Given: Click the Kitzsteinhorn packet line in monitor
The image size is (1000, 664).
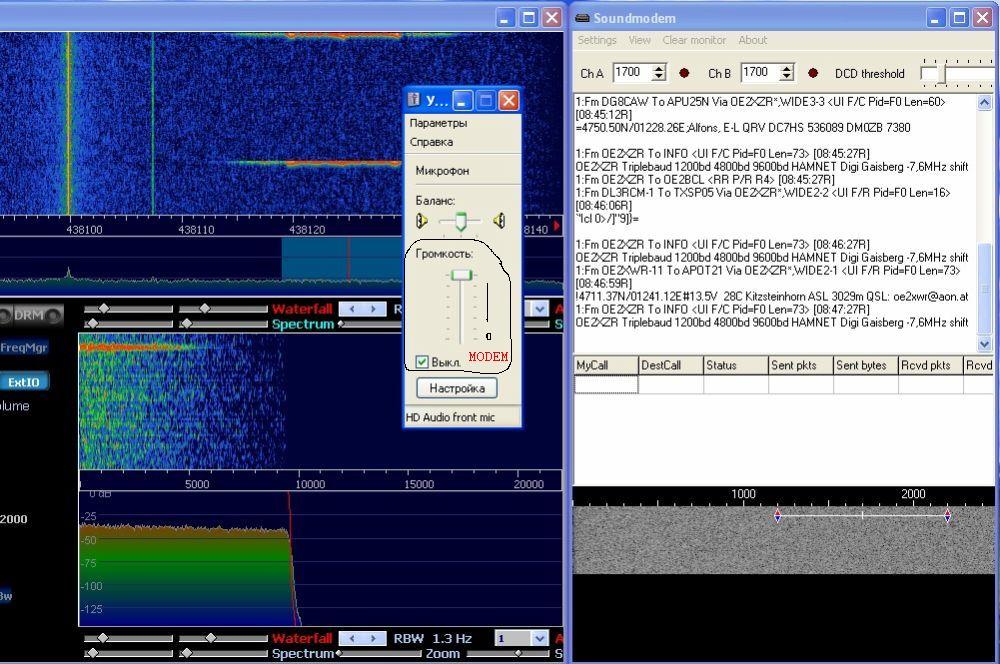Looking at the screenshot, I should coord(772,297).
